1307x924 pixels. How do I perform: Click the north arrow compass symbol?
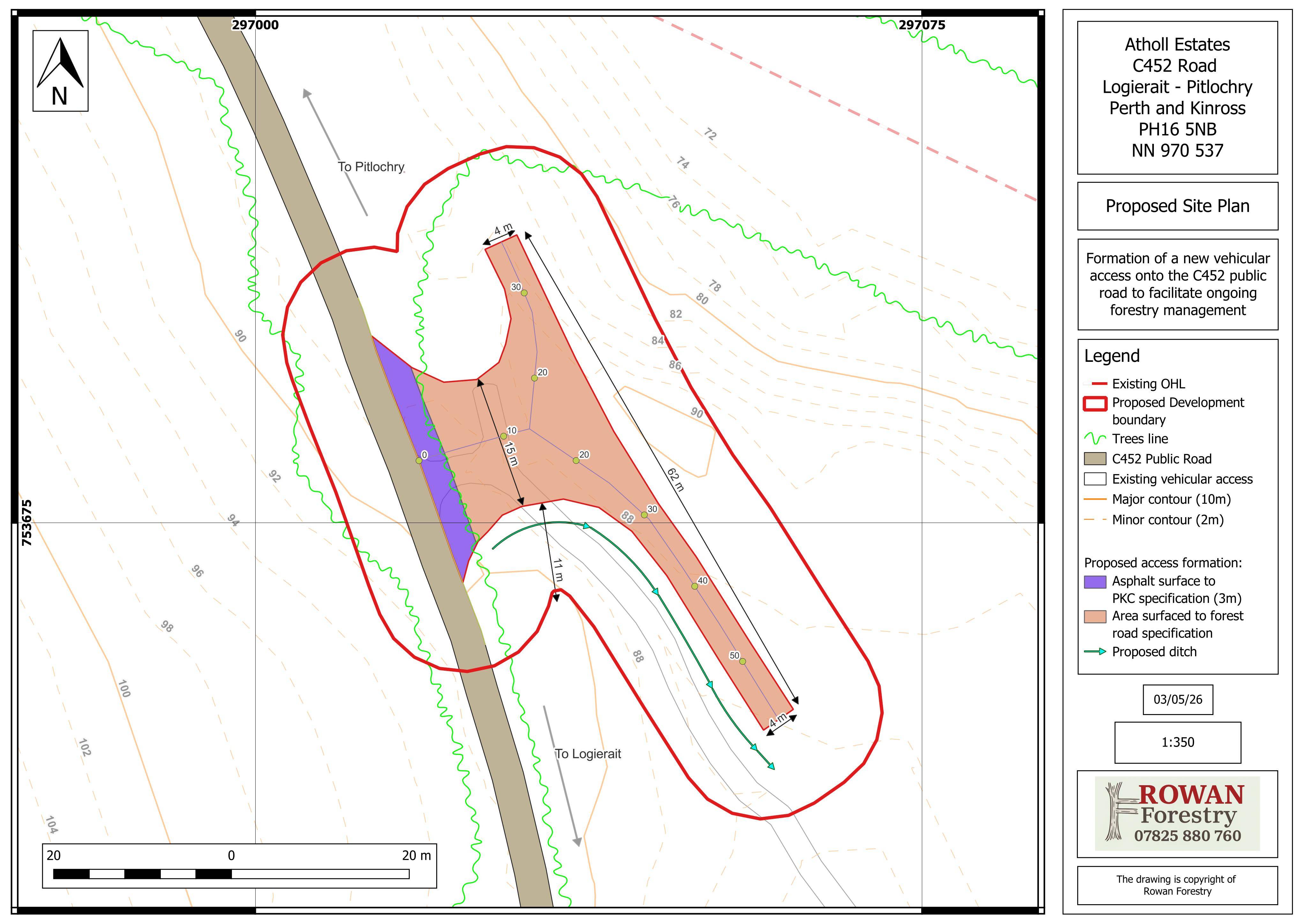60,71
